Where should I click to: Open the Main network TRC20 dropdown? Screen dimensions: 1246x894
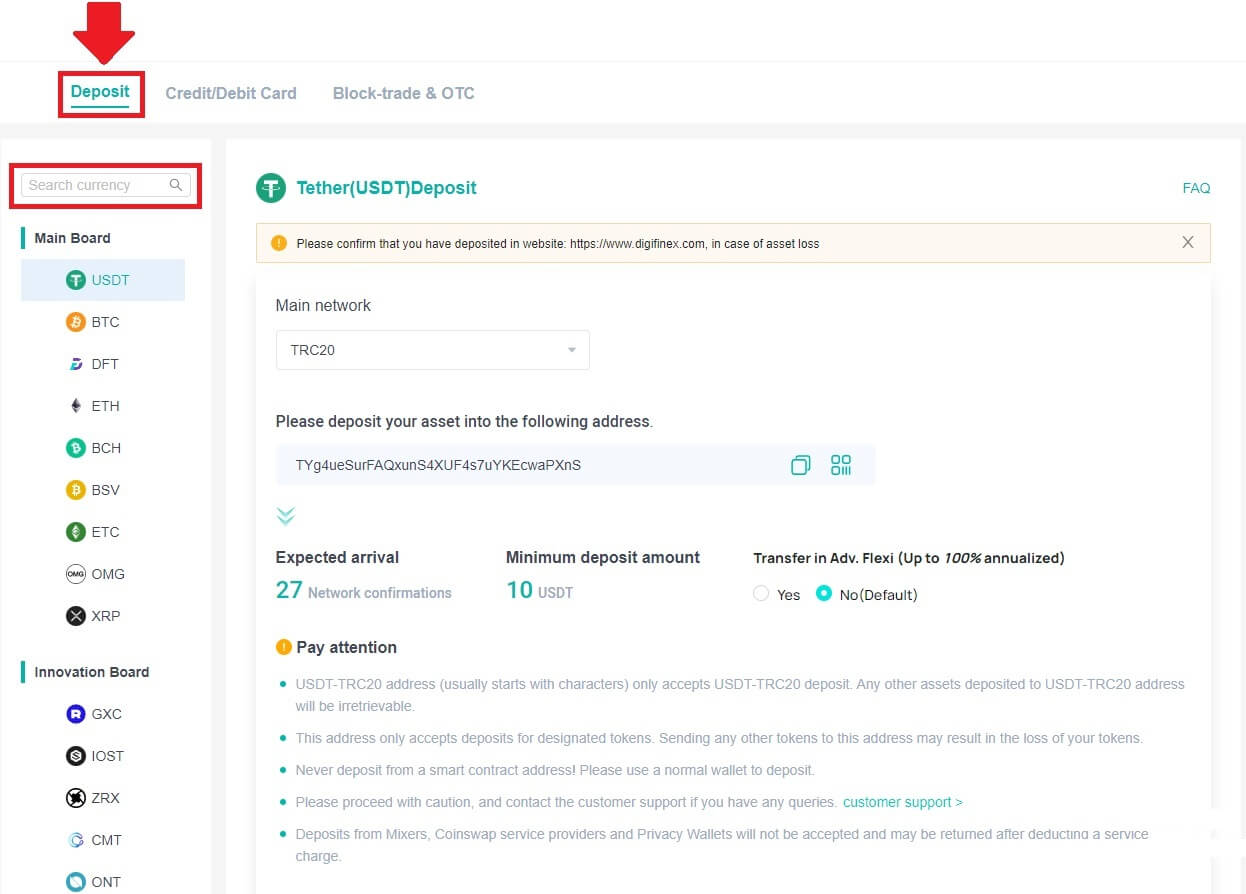click(x=432, y=350)
